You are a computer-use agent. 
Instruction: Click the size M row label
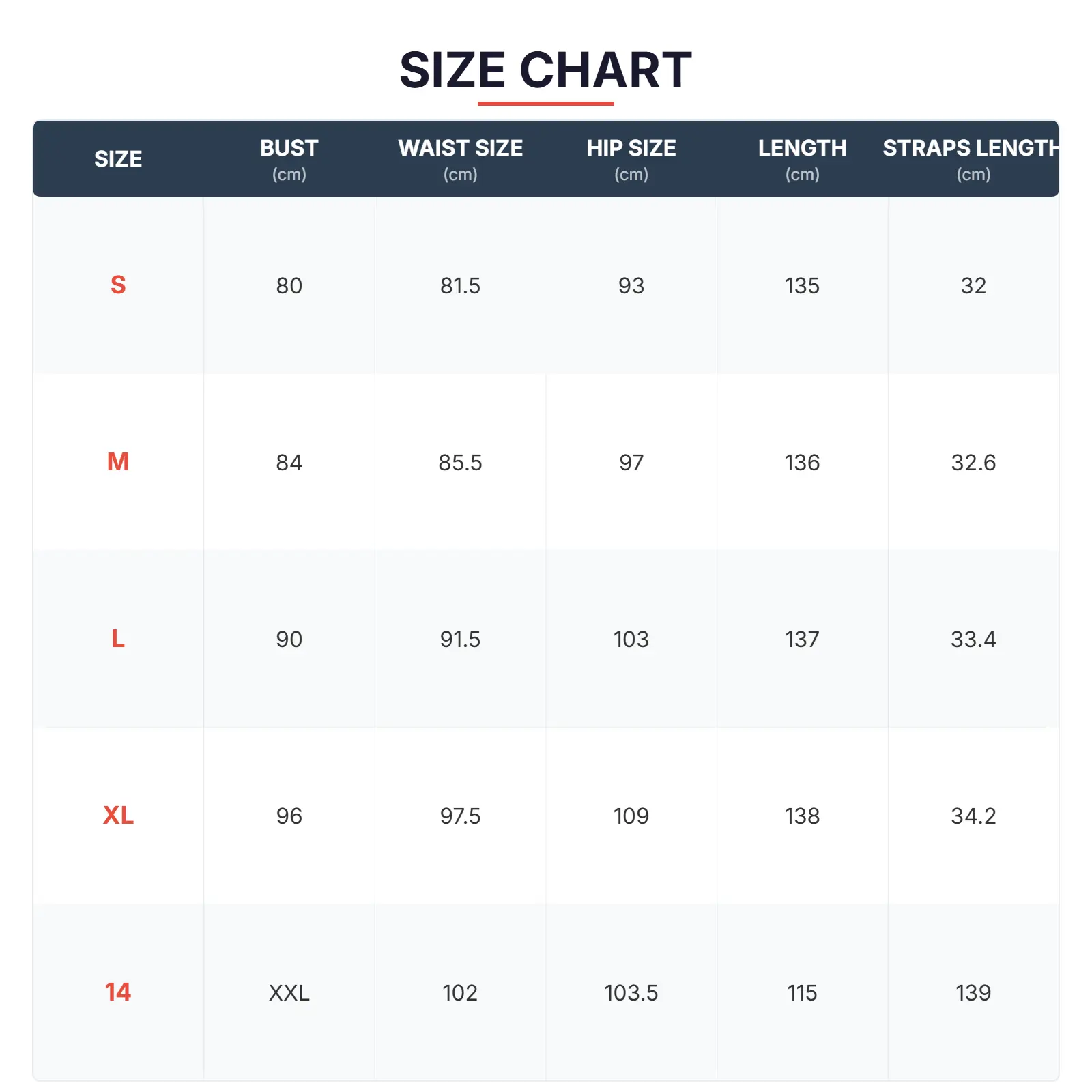118,462
